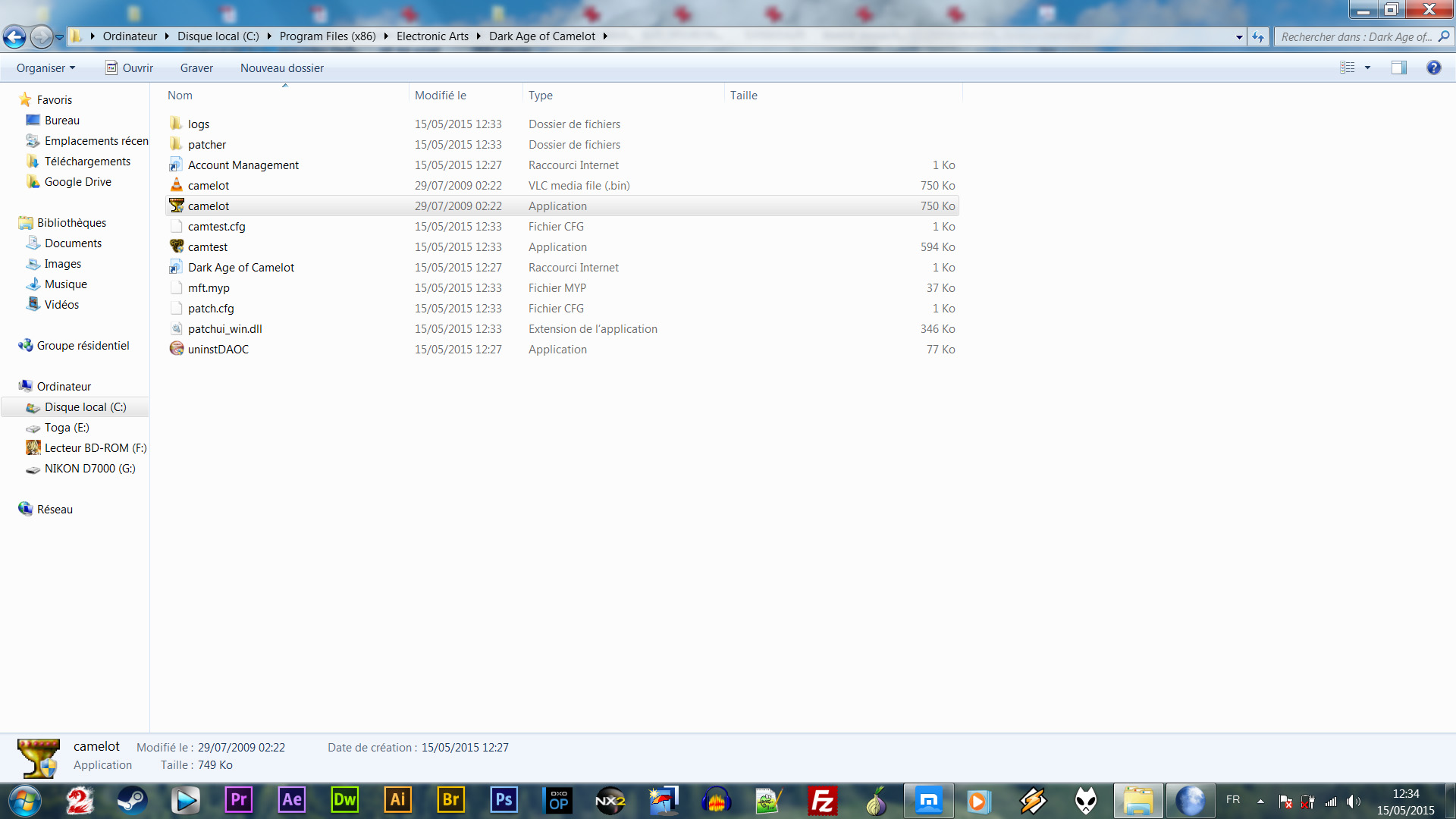Select the Account Management shortcut icon
This screenshot has height=819, width=1456.
pyautogui.click(x=176, y=165)
